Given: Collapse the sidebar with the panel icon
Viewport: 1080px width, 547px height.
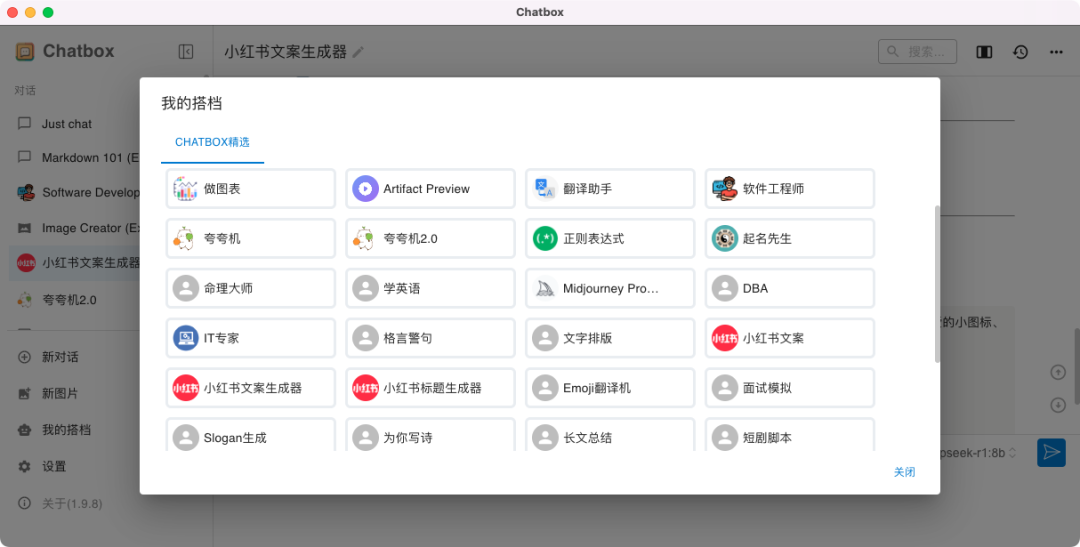Looking at the screenshot, I should click(186, 52).
